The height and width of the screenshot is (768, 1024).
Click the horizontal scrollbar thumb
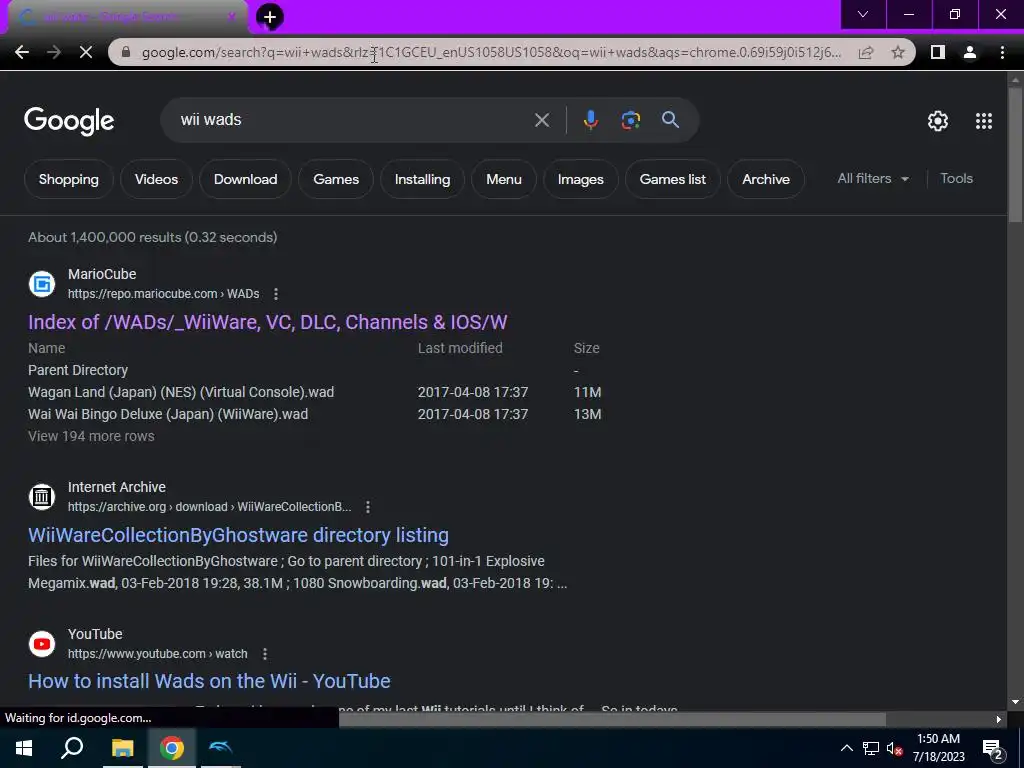pos(612,719)
